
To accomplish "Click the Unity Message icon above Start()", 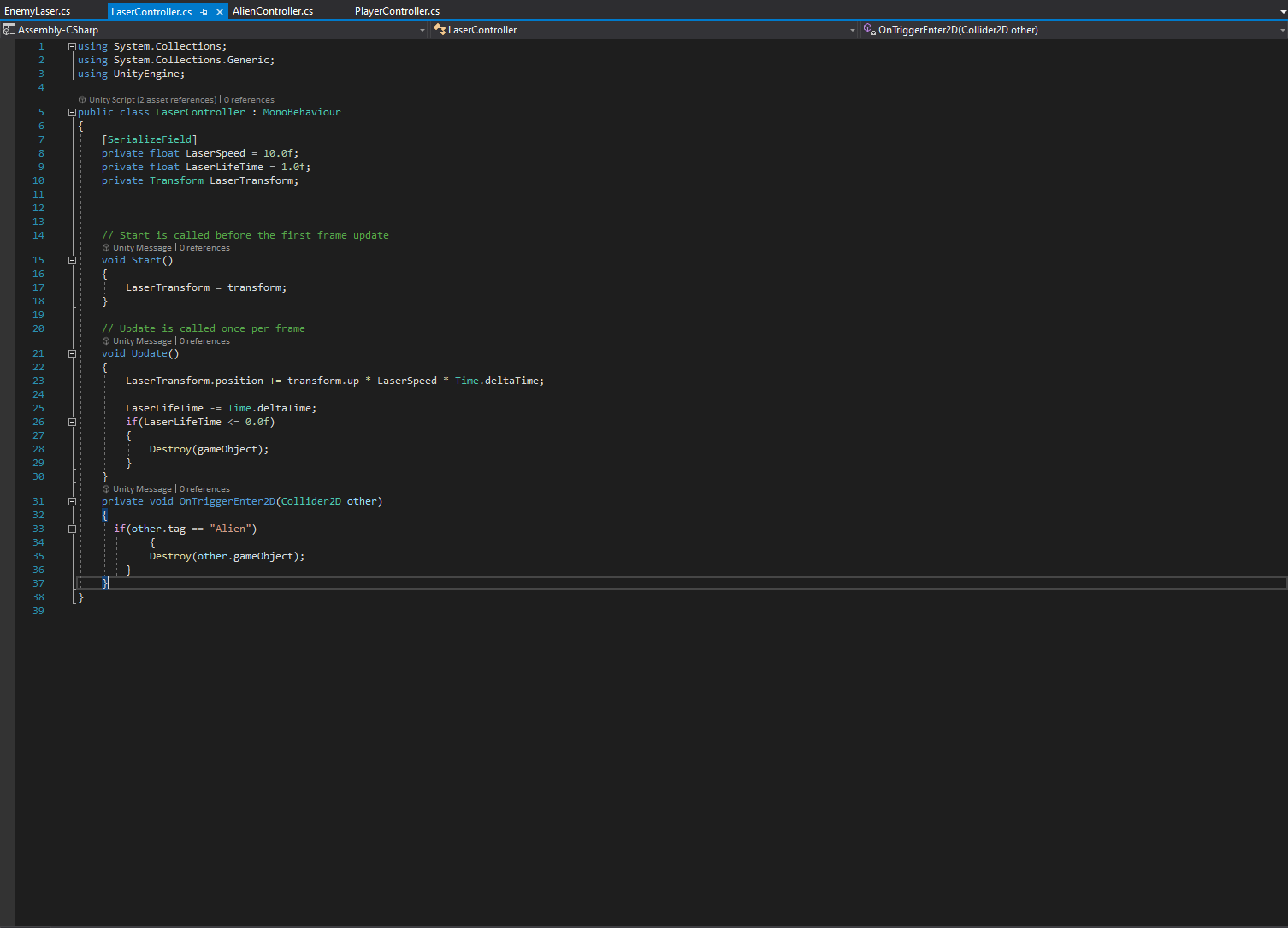I will click(106, 248).
